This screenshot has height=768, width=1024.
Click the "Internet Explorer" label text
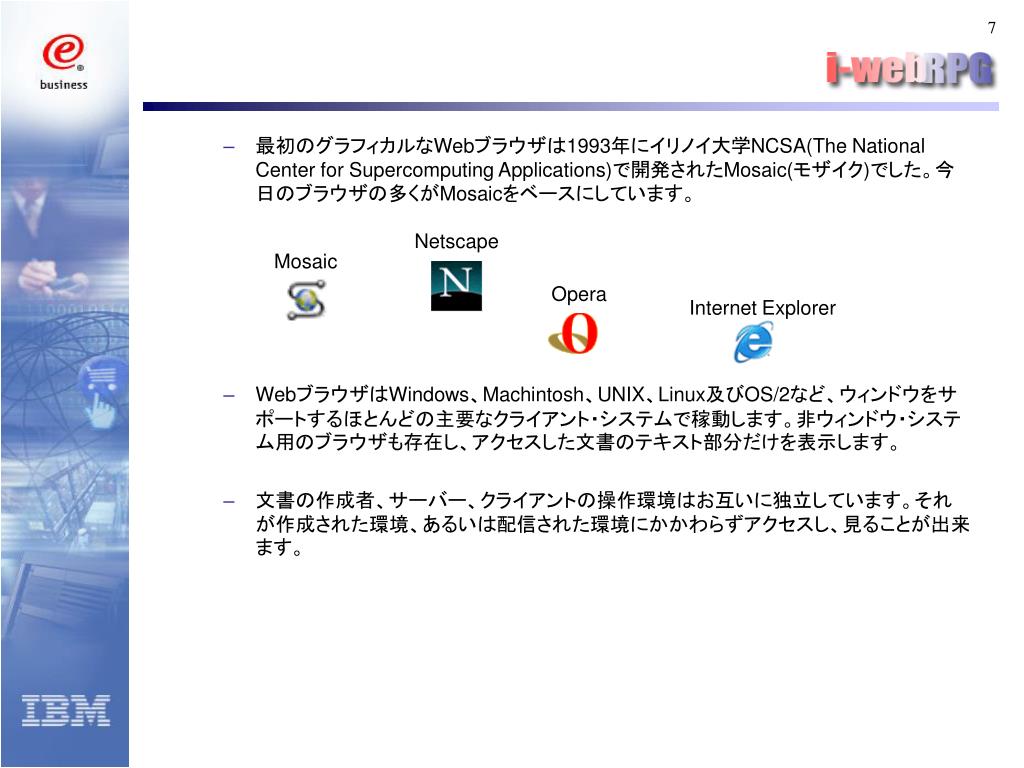tap(762, 308)
